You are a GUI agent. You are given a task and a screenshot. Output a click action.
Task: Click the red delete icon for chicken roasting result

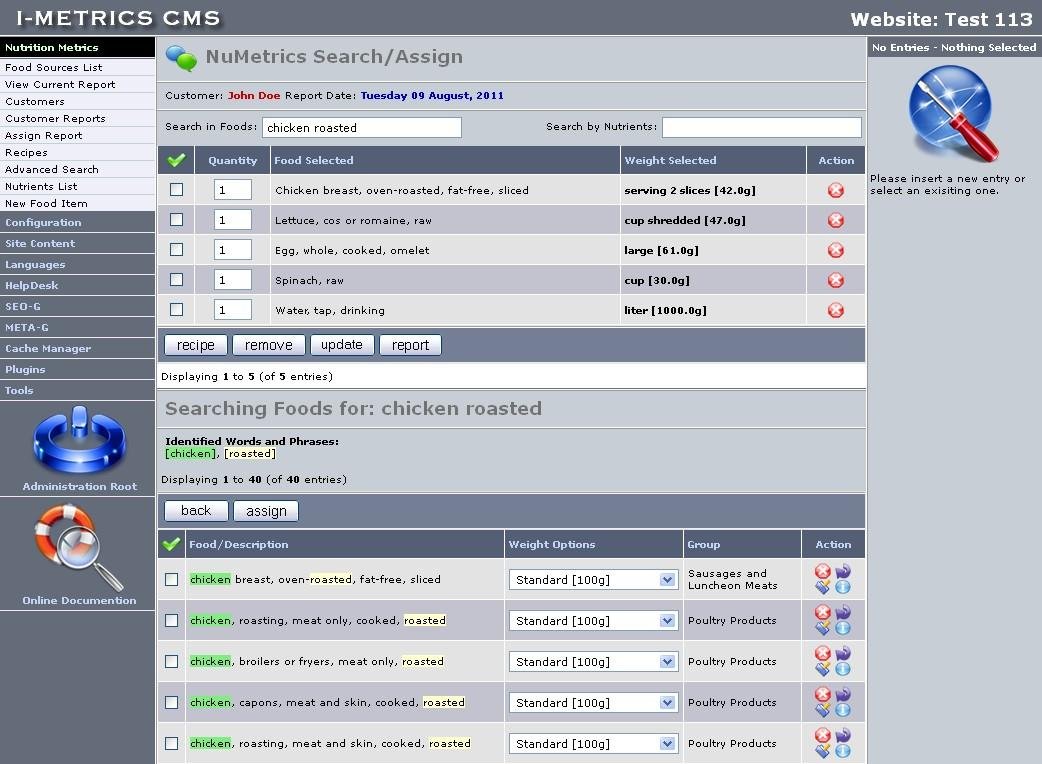[822, 613]
